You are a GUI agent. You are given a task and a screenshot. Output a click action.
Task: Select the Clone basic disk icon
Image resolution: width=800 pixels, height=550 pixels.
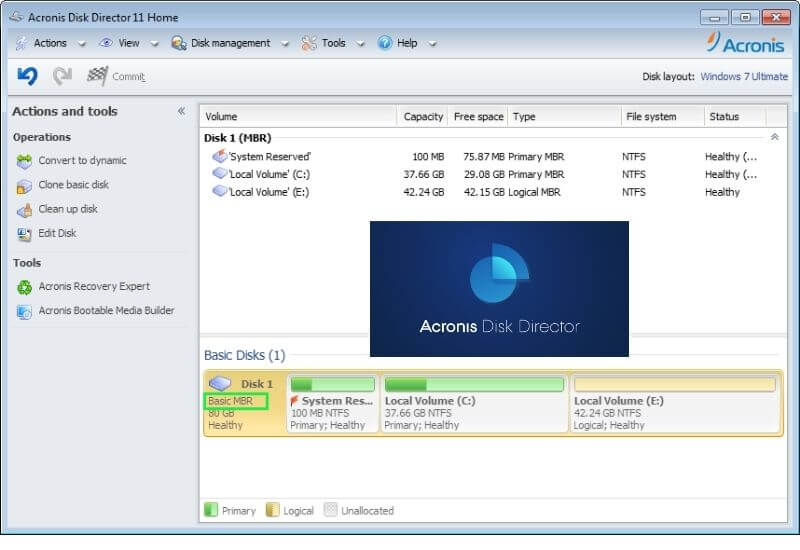point(25,186)
